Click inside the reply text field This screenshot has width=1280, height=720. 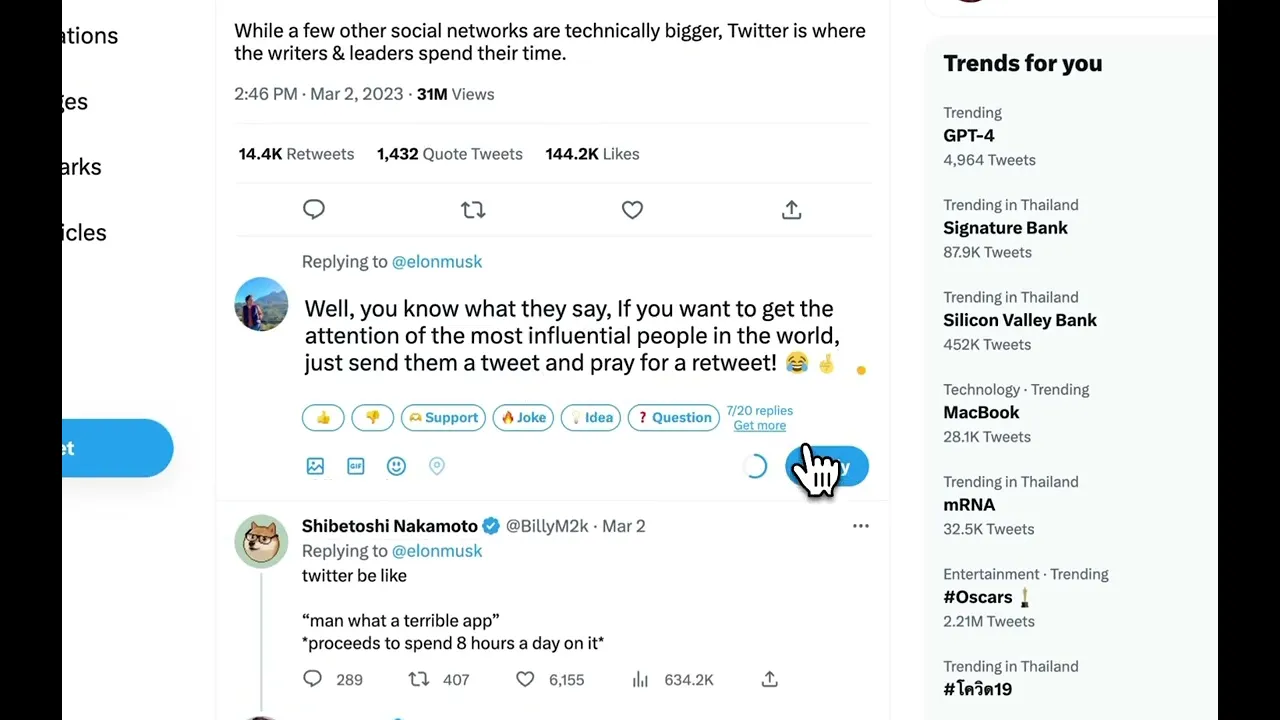pyautogui.click(x=570, y=336)
